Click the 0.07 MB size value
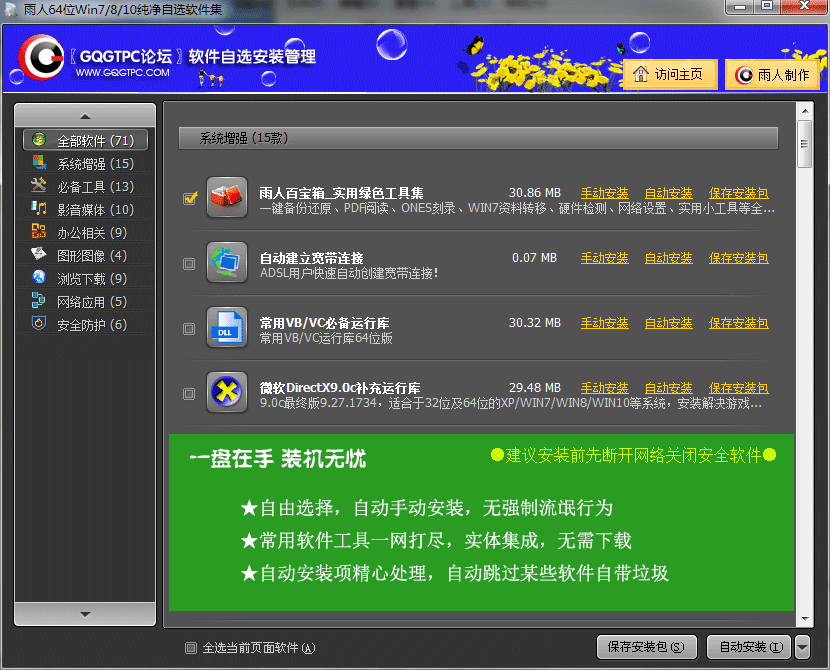 point(535,258)
